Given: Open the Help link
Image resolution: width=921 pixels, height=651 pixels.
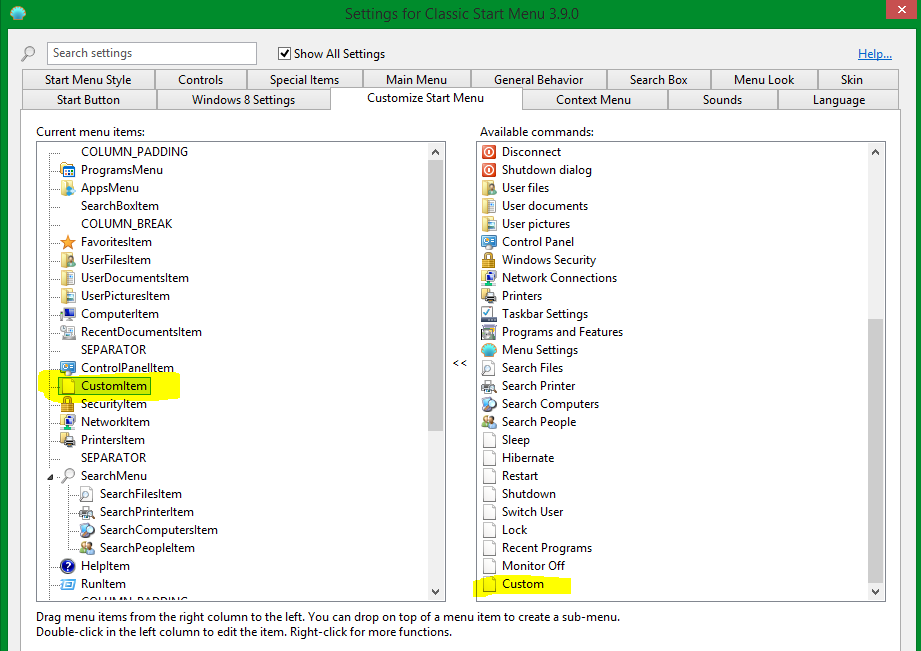Looking at the screenshot, I should pos(874,54).
